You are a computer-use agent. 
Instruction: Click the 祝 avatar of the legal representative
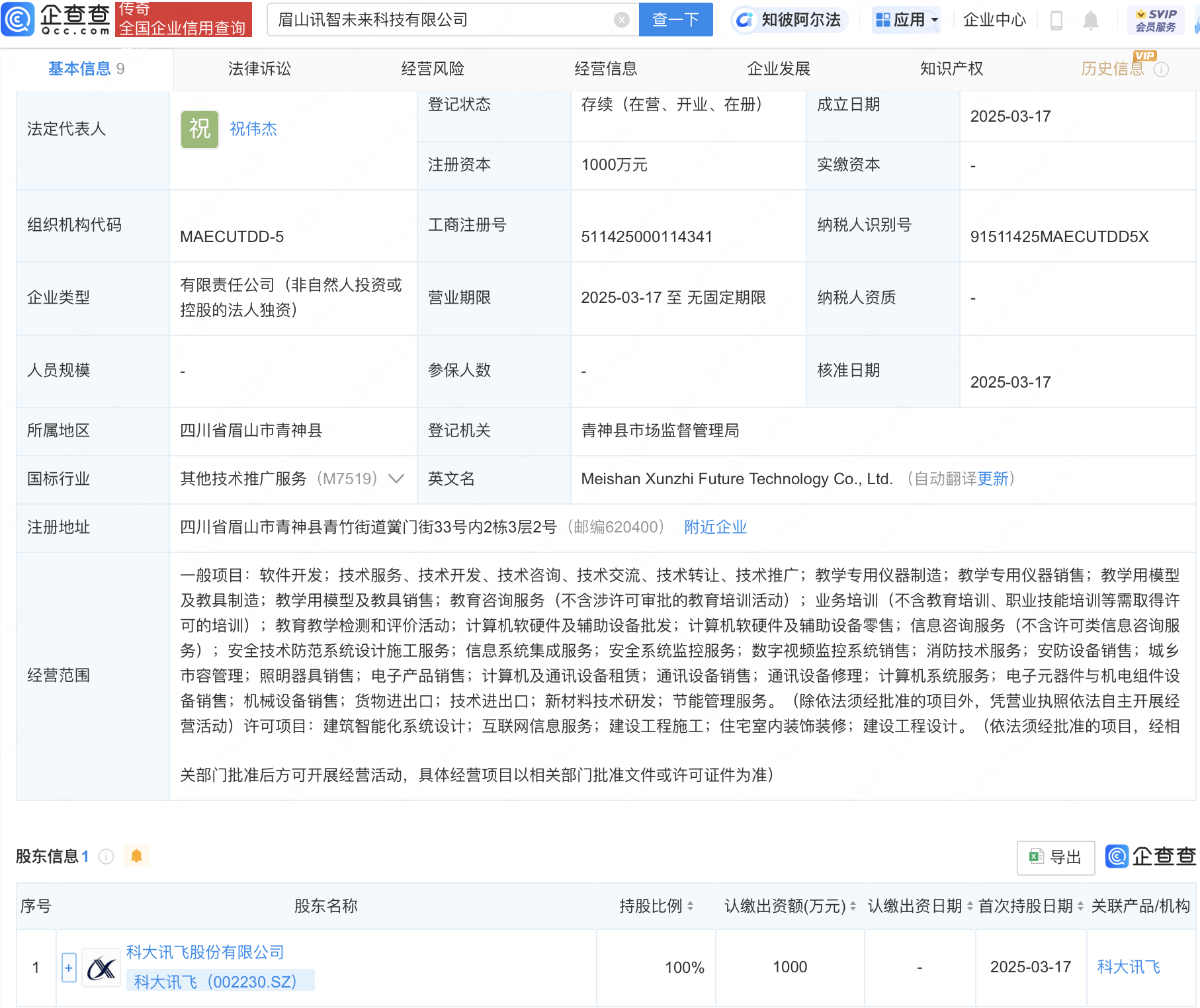199,129
